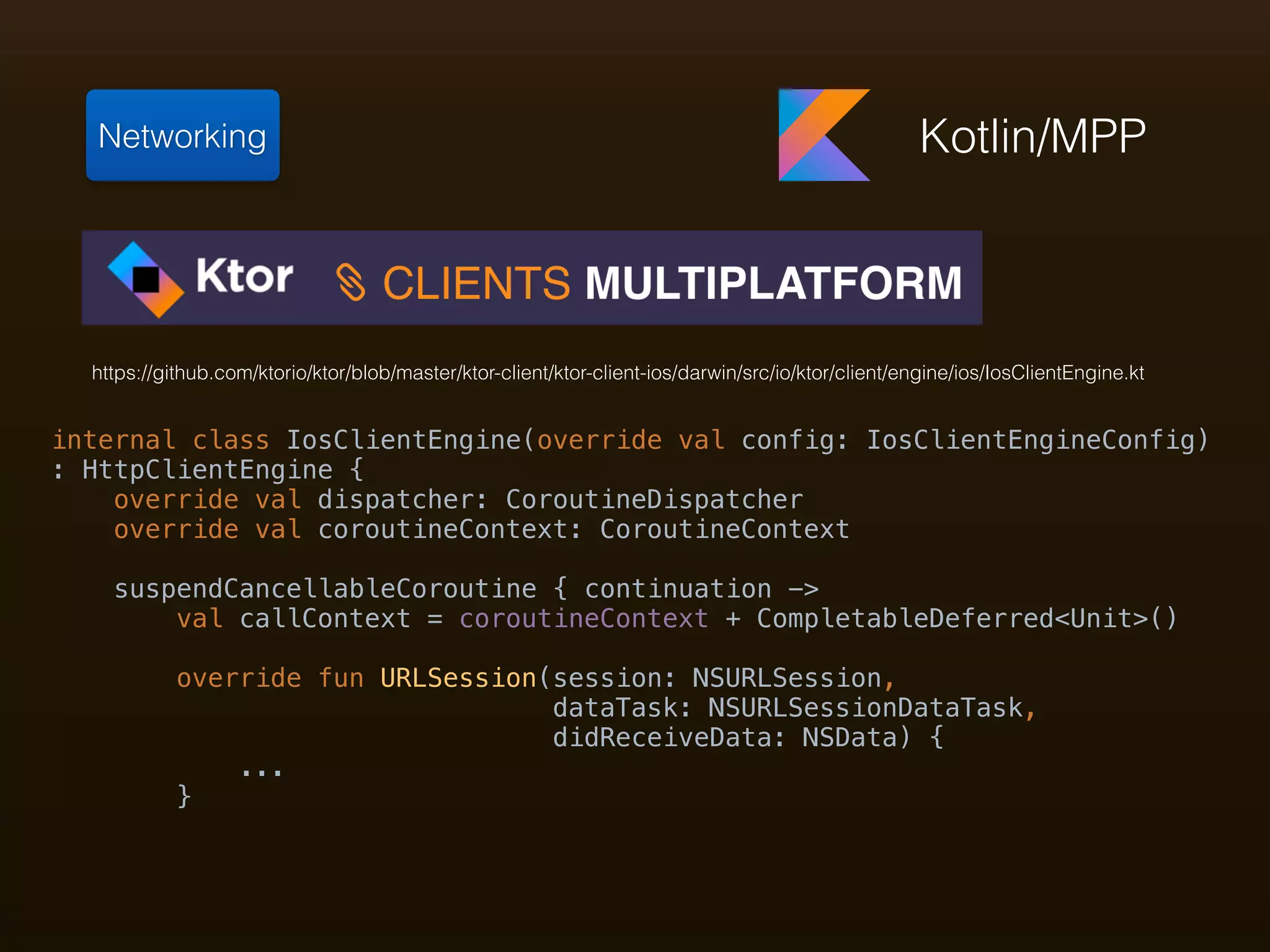1270x952 pixels.
Task: Click IosClientEngineConfig type in code
Action: click(1029, 440)
